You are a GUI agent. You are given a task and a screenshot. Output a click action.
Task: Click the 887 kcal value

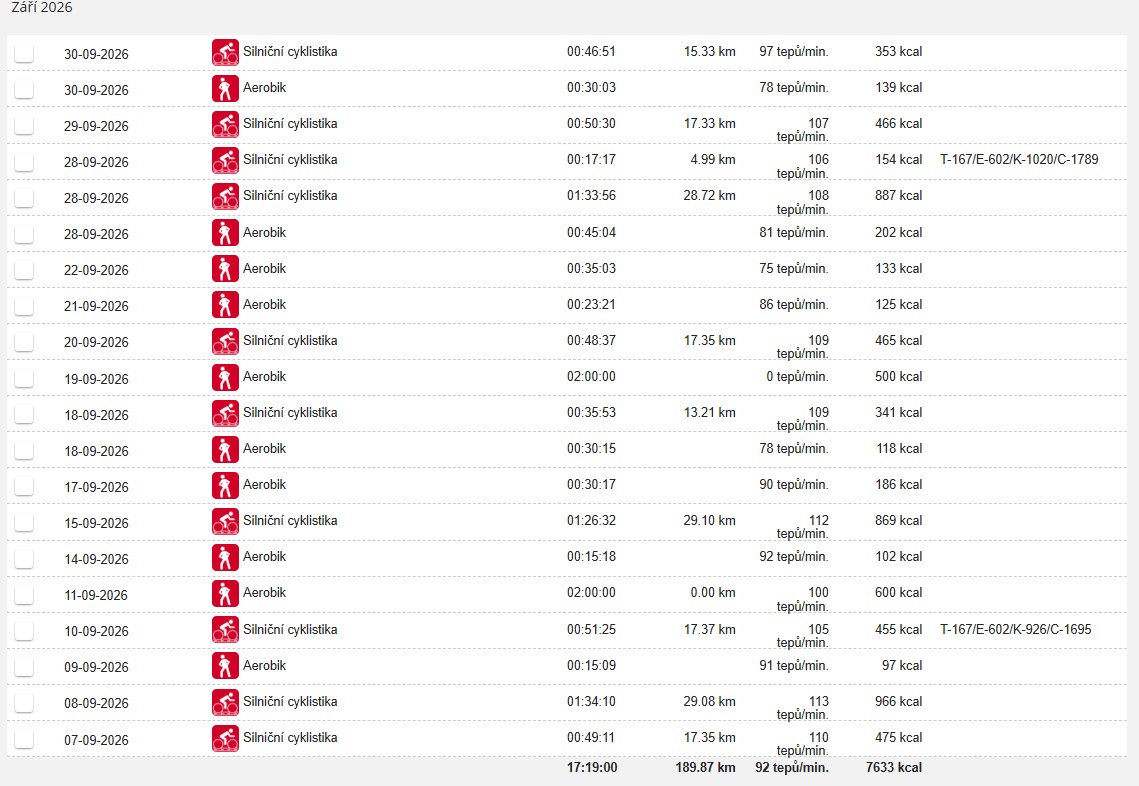click(x=899, y=195)
